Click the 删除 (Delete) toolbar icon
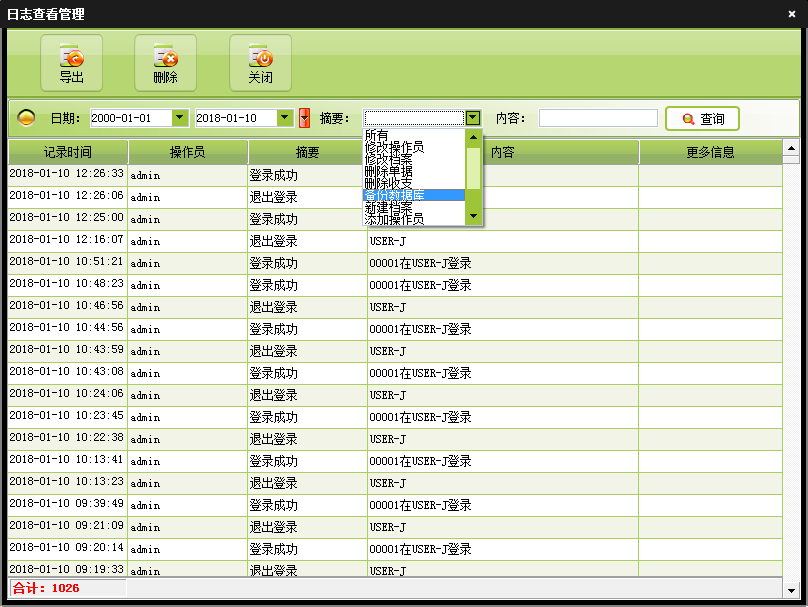808x607 pixels. (165, 63)
